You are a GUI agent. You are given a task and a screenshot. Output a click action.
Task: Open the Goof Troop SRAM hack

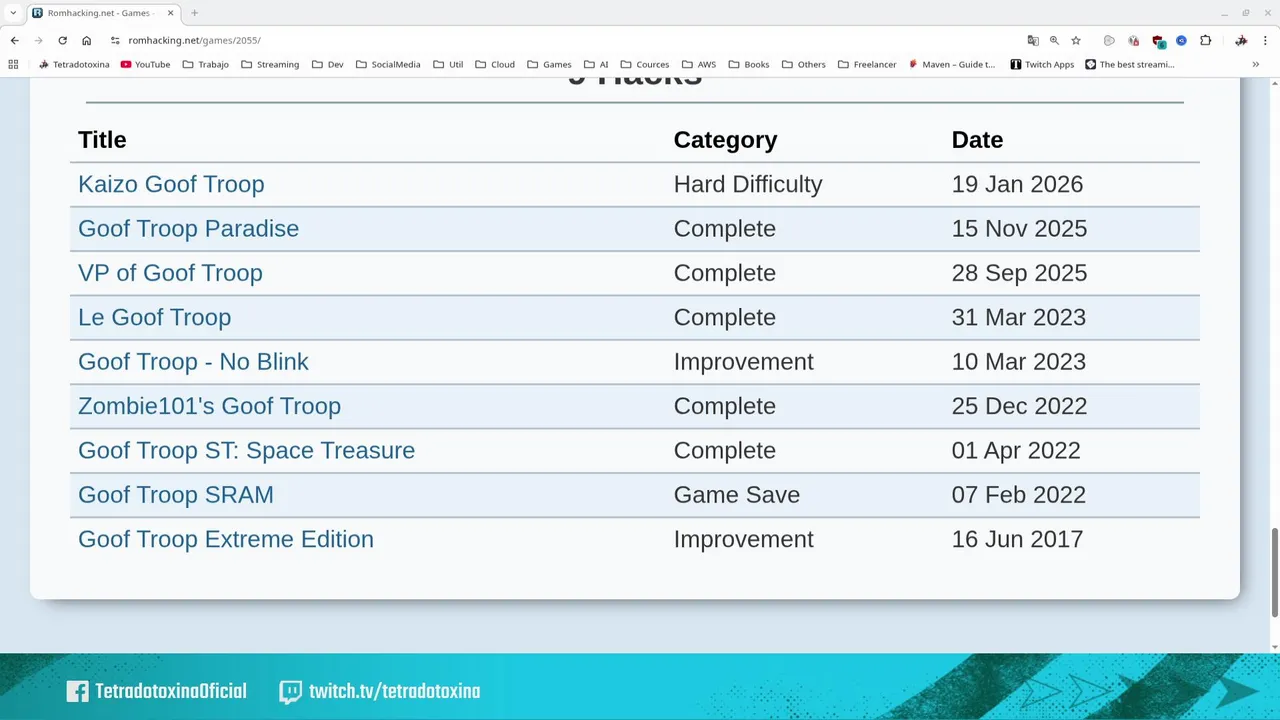[176, 494]
